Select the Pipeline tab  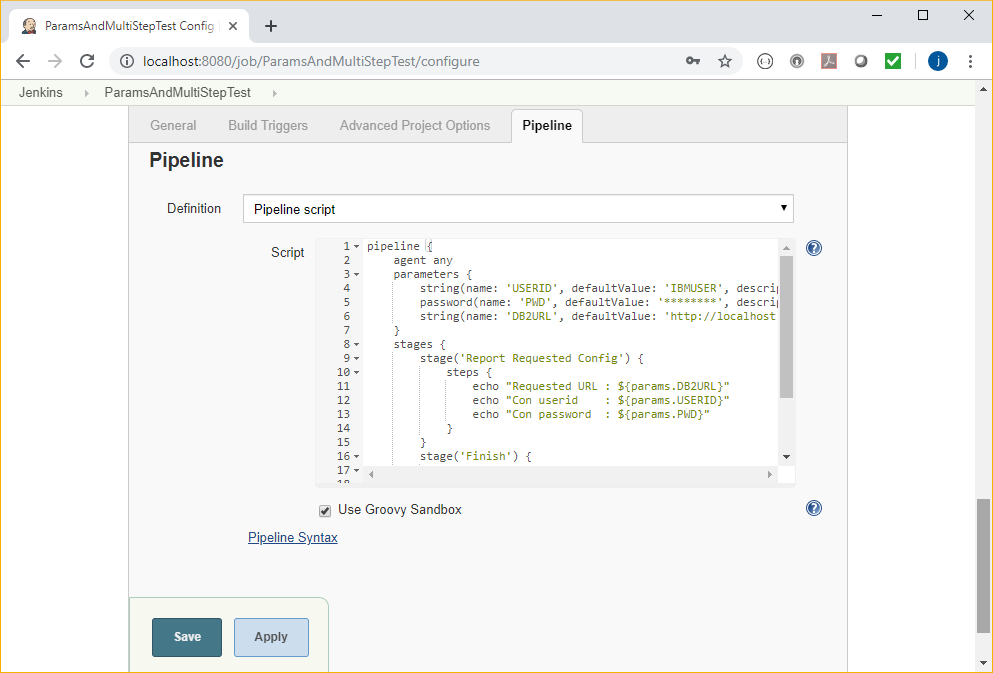click(547, 125)
